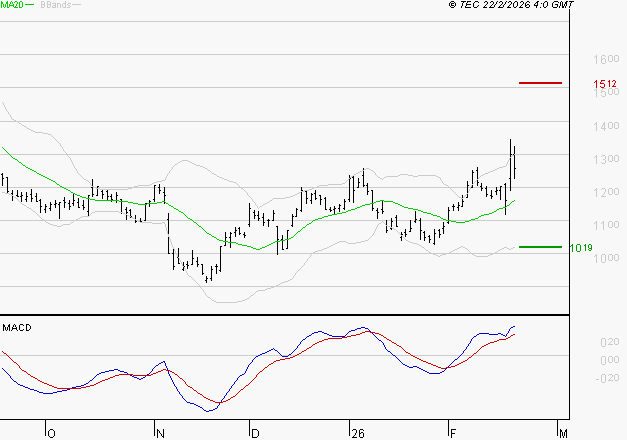The height and width of the screenshot is (440, 627).
Task: Click the 1400 price axis label
Action: 606,126
